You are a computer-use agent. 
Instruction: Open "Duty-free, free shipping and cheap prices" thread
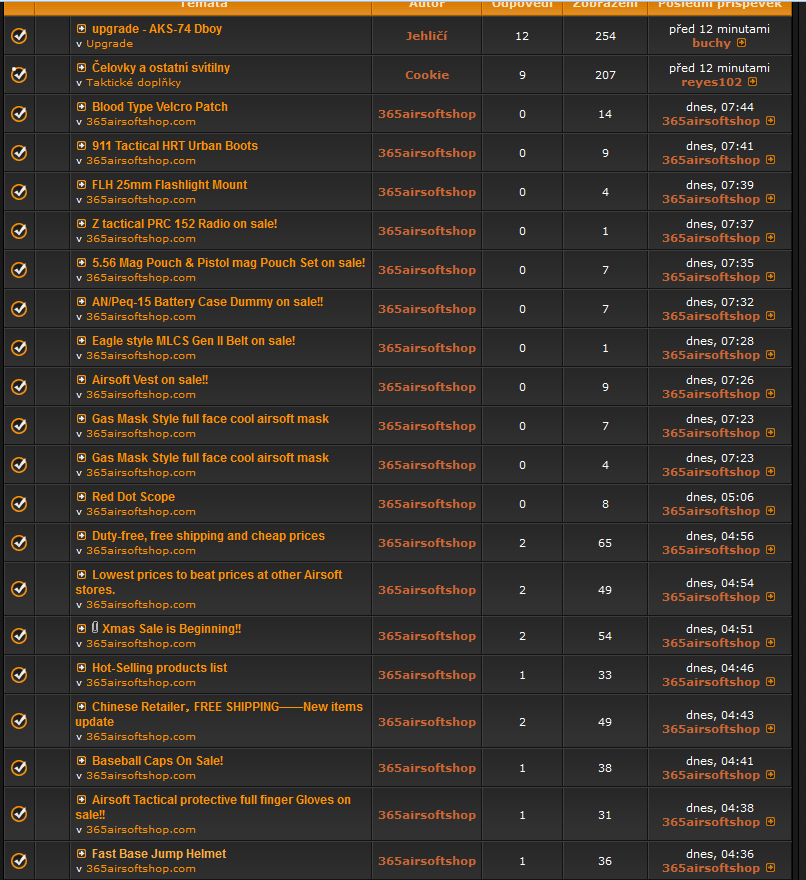coord(208,536)
